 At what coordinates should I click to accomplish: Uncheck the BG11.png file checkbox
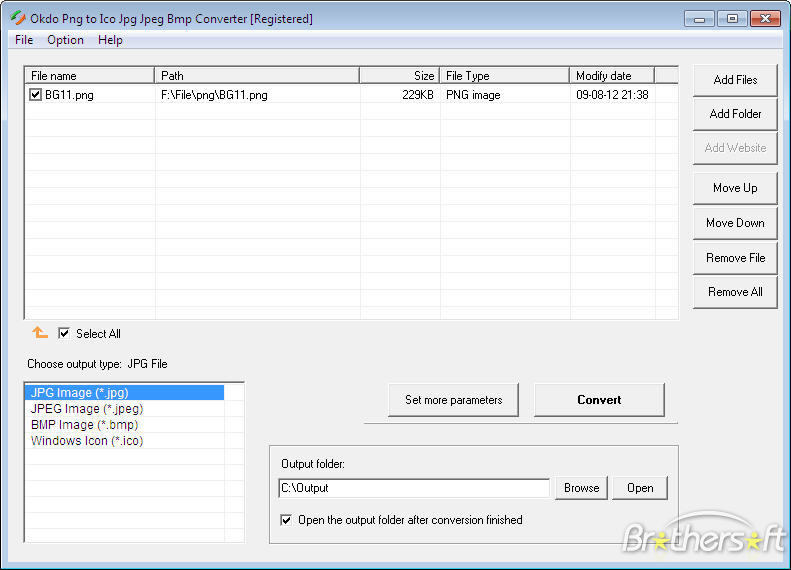(35, 94)
